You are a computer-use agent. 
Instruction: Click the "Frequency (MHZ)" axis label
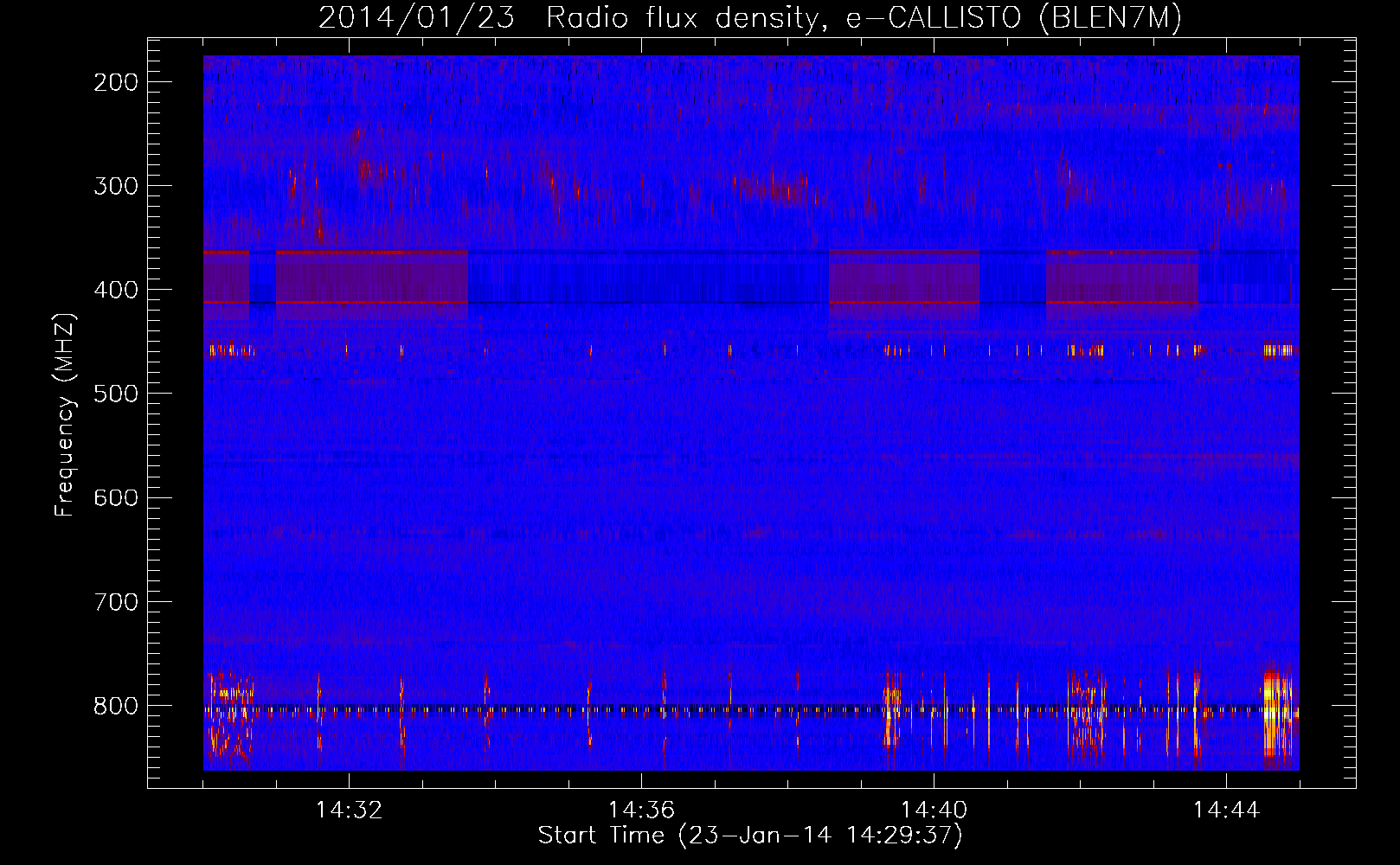coord(65,415)
